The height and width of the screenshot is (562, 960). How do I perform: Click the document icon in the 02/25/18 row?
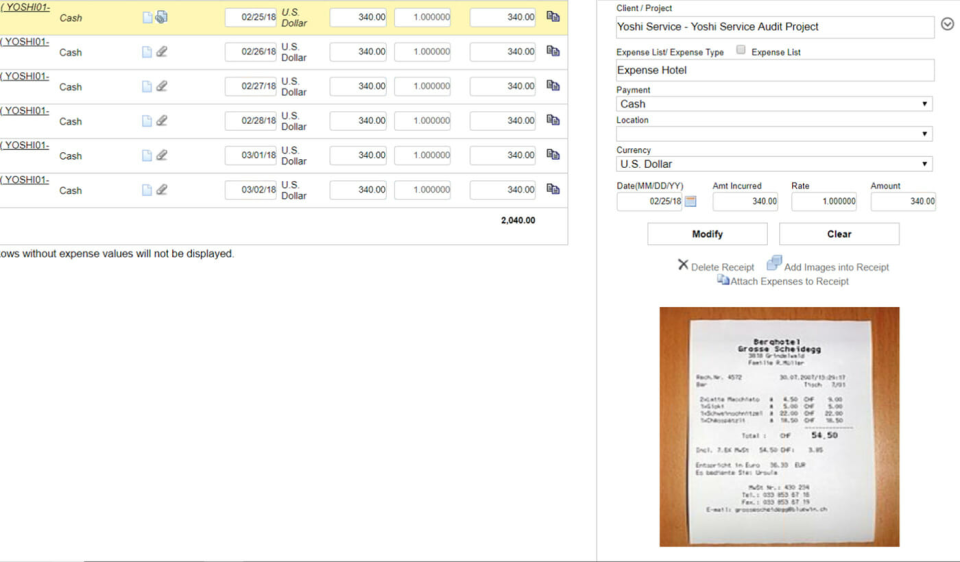(147, 18)
